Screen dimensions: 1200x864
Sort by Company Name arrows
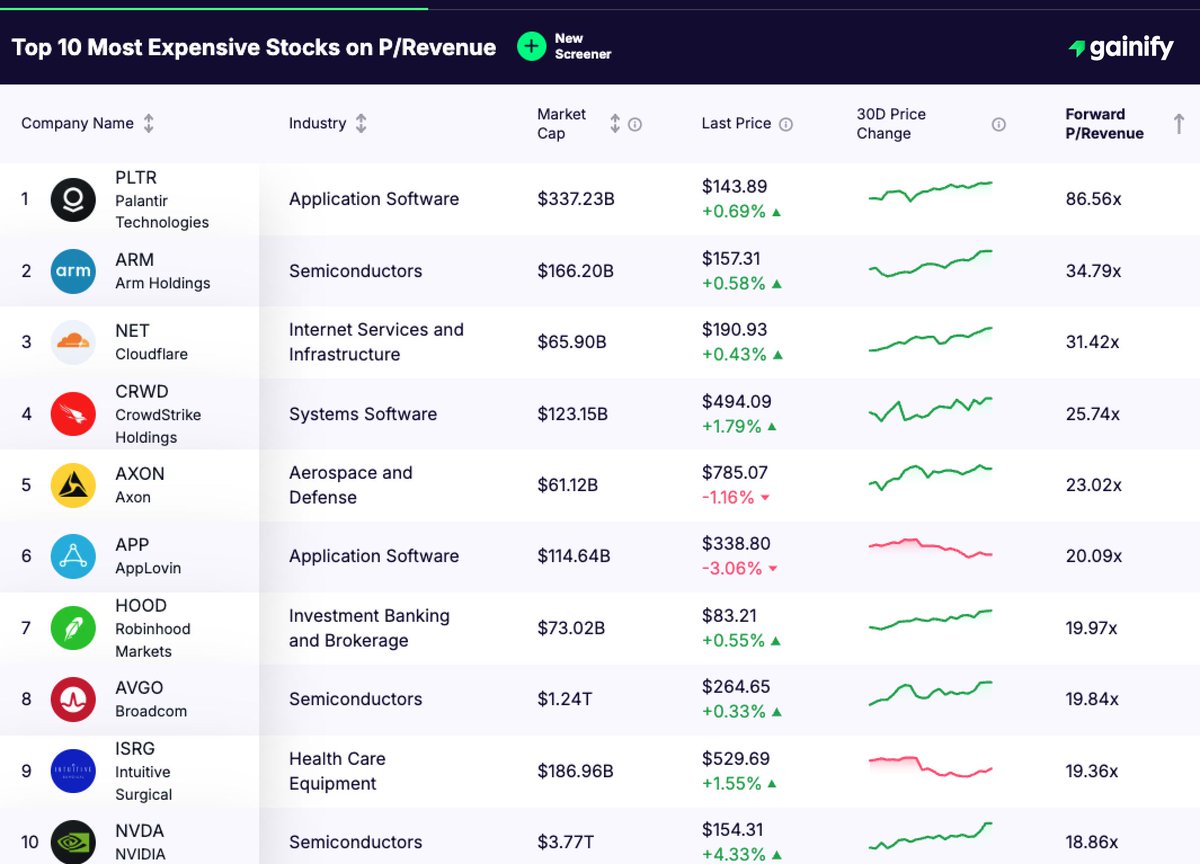tap(149, 124)
